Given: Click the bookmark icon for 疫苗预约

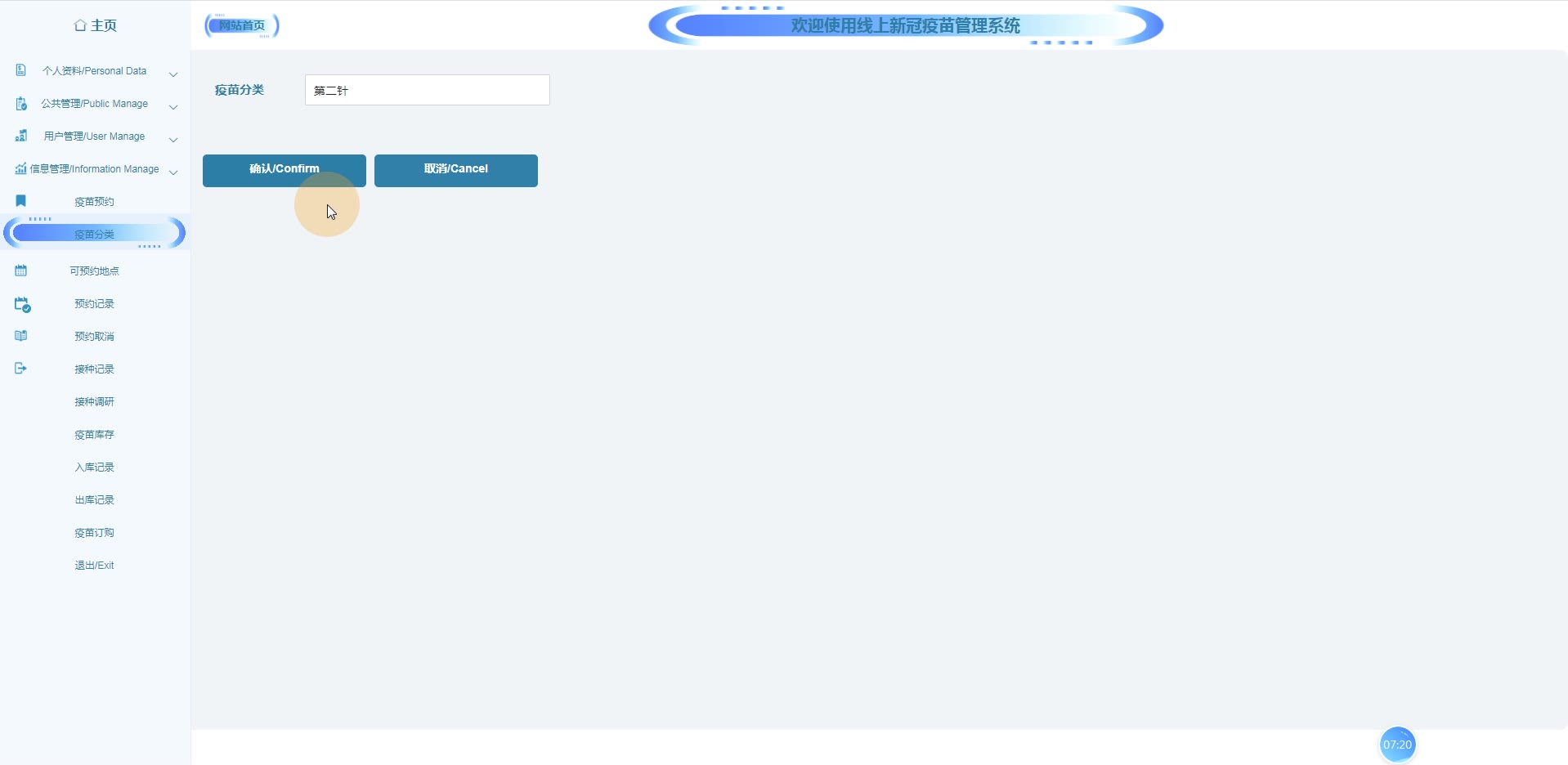Looking at the screenshot, I should [21, 200].
